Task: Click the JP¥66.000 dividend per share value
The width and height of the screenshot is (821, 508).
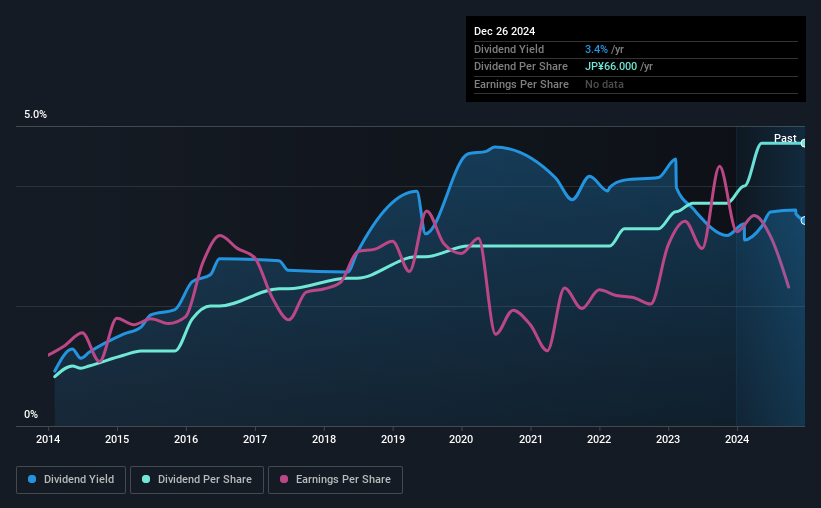Action: click(x=611, y=67)
